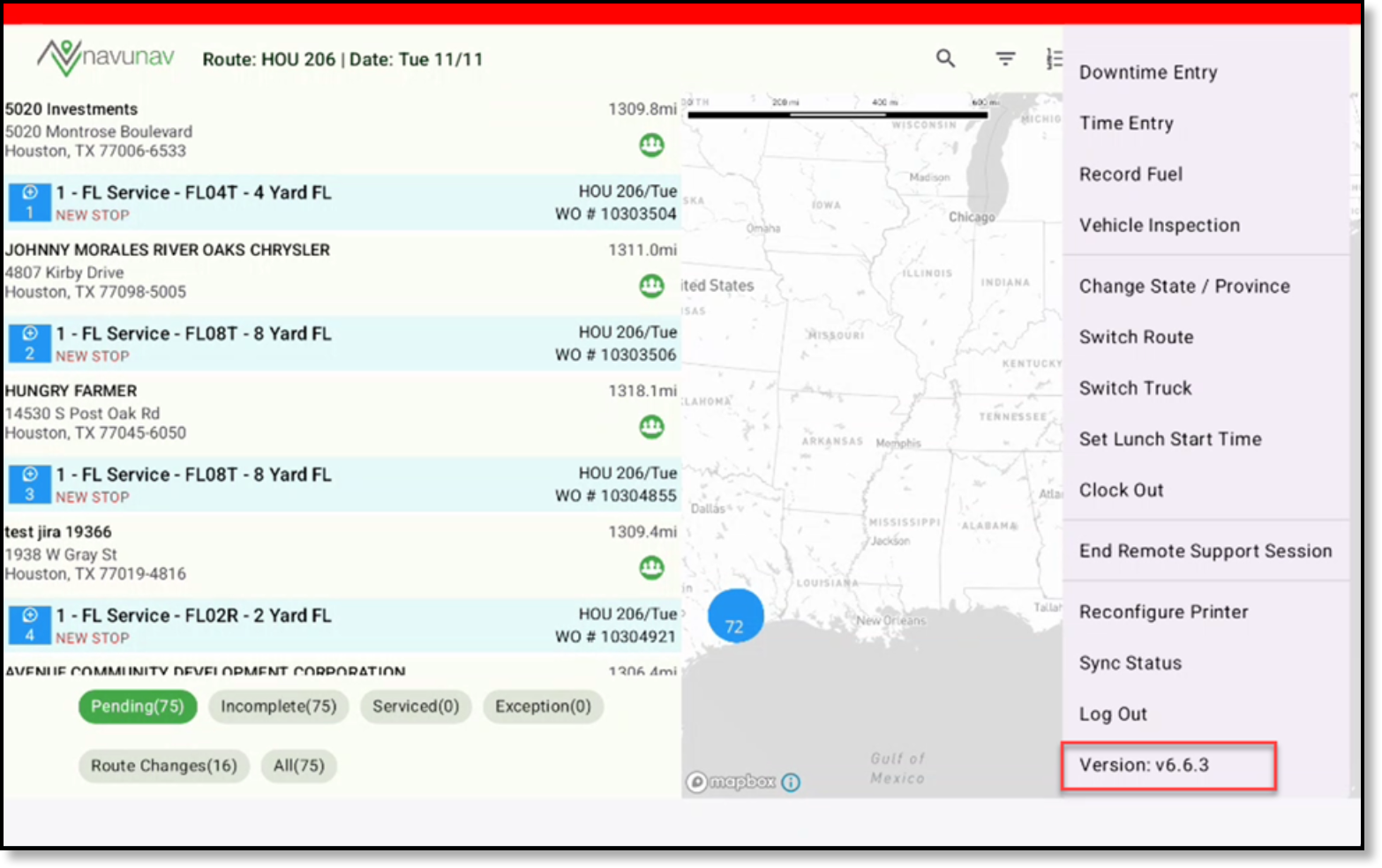
Task: Select Switch Truck in the menu
Action: [1135, 388]
